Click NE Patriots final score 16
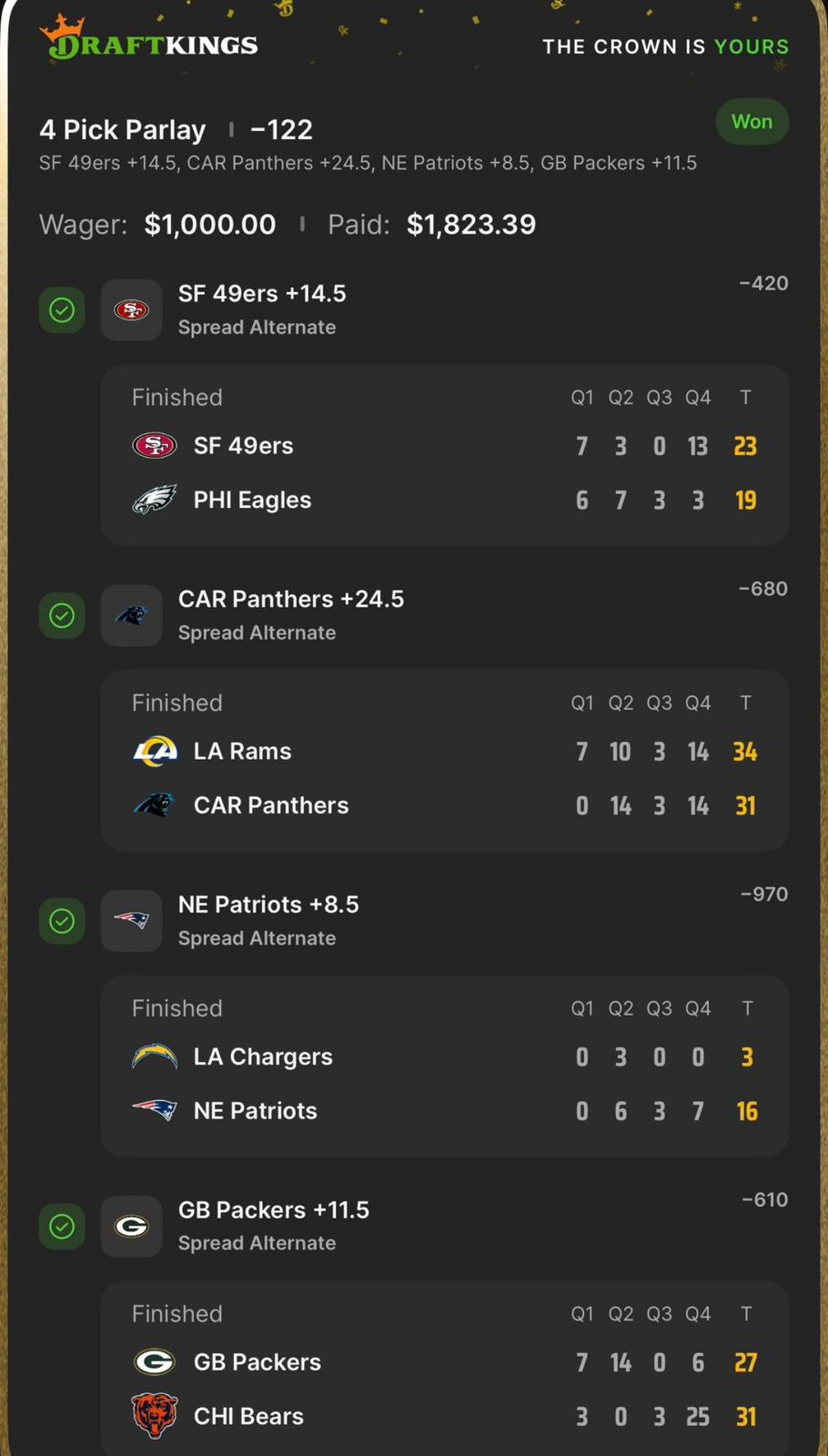Viewport: 828px width, 1456px height. tap(747, 1111)
